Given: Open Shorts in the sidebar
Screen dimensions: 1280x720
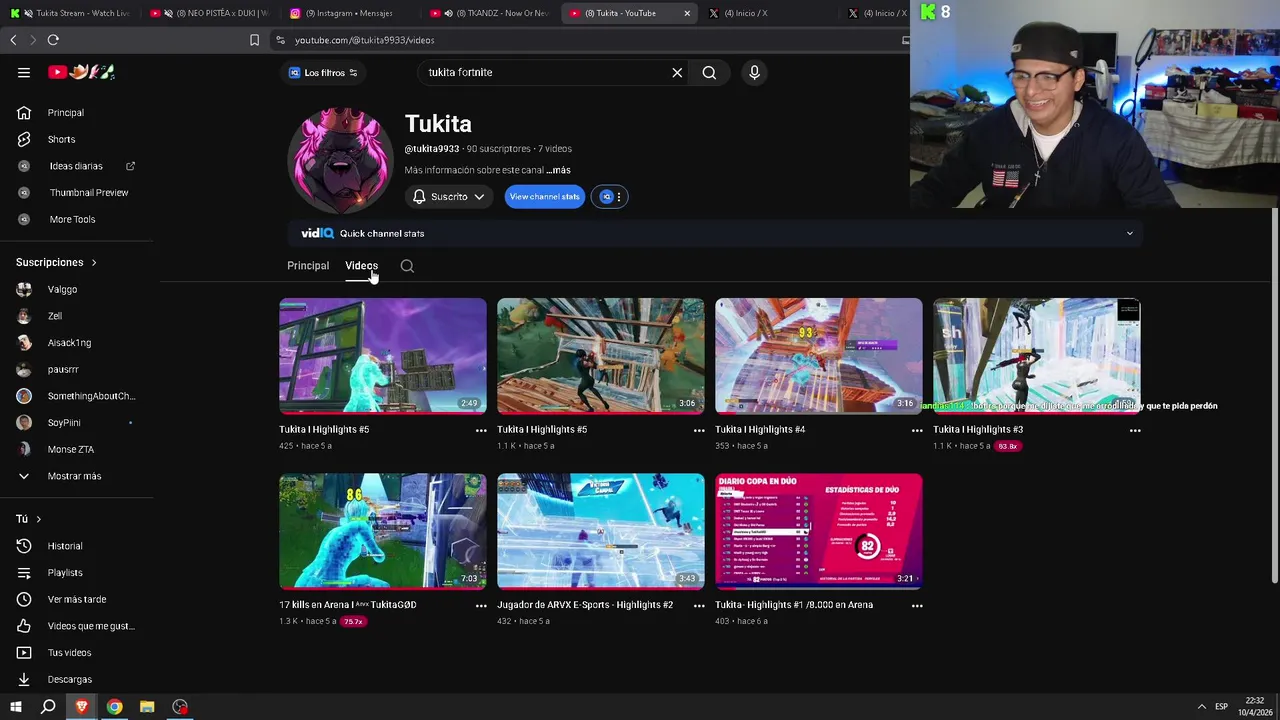Looking at the screenshot, I should point(61,139).
